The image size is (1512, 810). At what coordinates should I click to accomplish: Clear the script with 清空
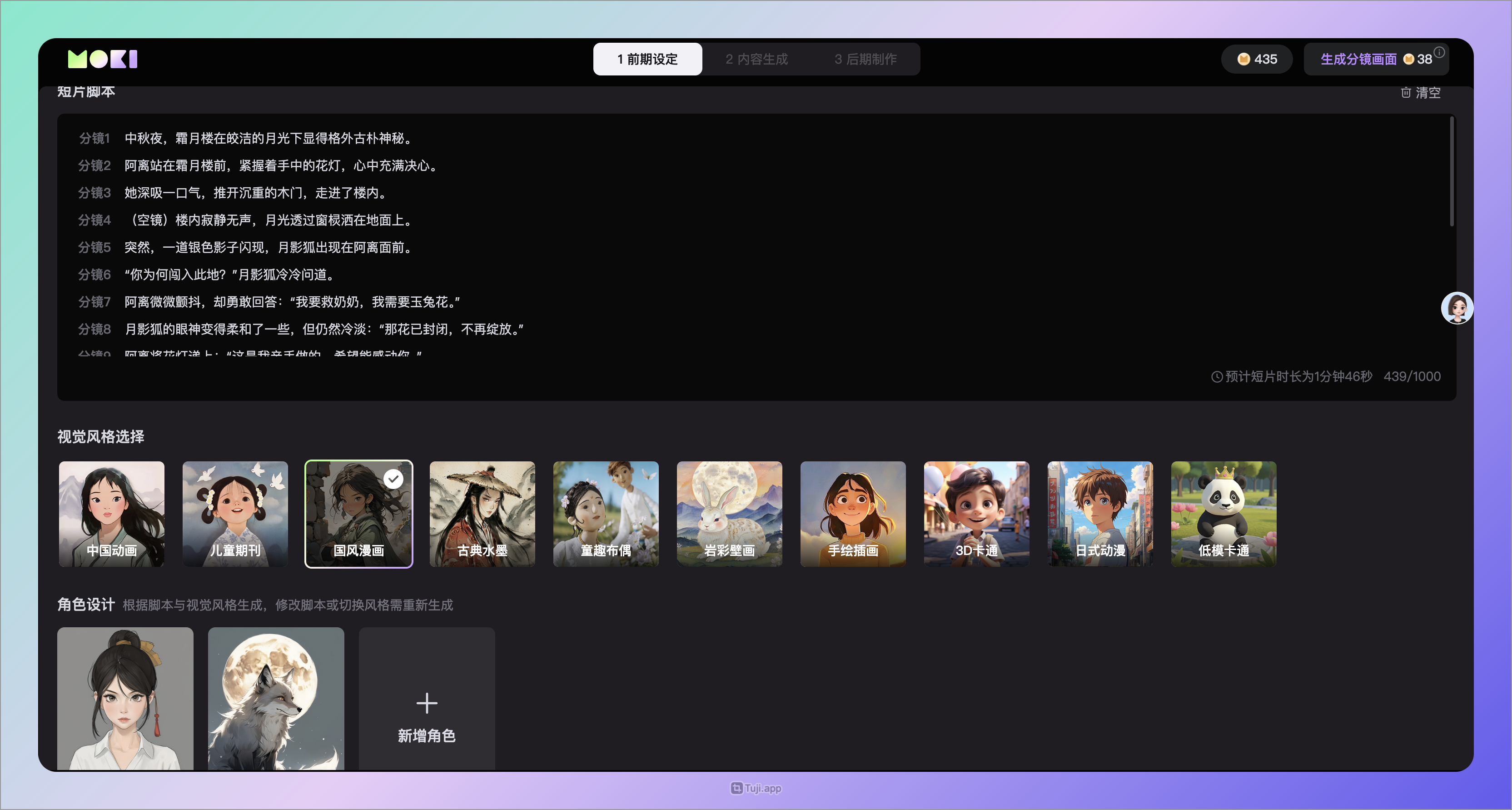pos(1420,92)
